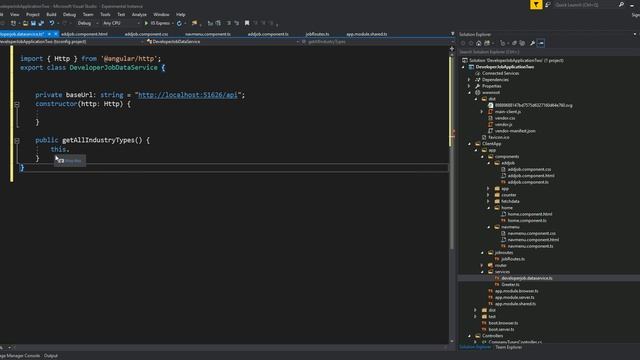640x360 pixels.
Task: Click the Home icon in Solution Explorer toolbar
Action: [479, 43]
